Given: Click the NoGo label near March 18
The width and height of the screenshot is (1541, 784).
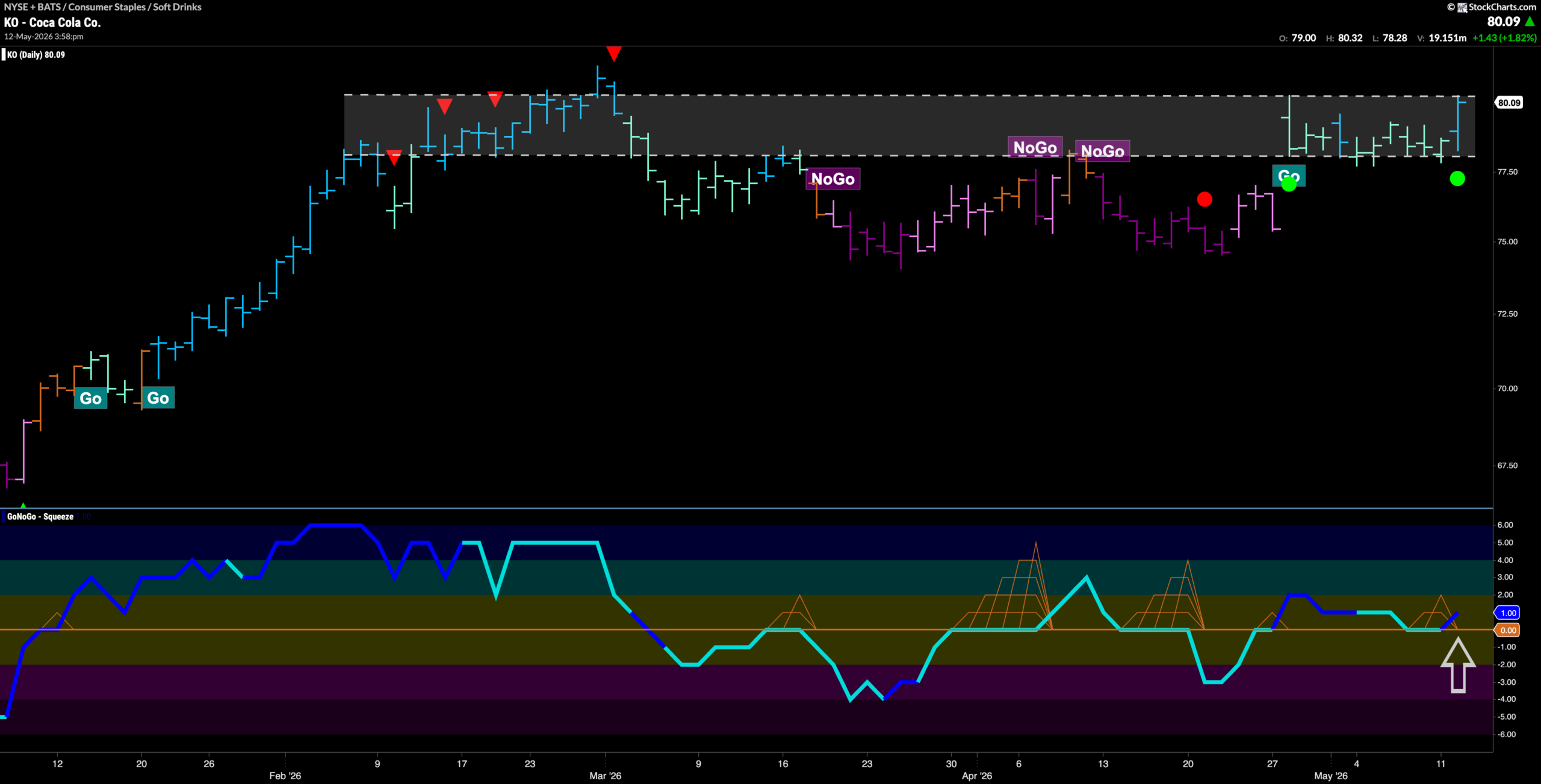Looking at the screenshot, I should (833, 179).
